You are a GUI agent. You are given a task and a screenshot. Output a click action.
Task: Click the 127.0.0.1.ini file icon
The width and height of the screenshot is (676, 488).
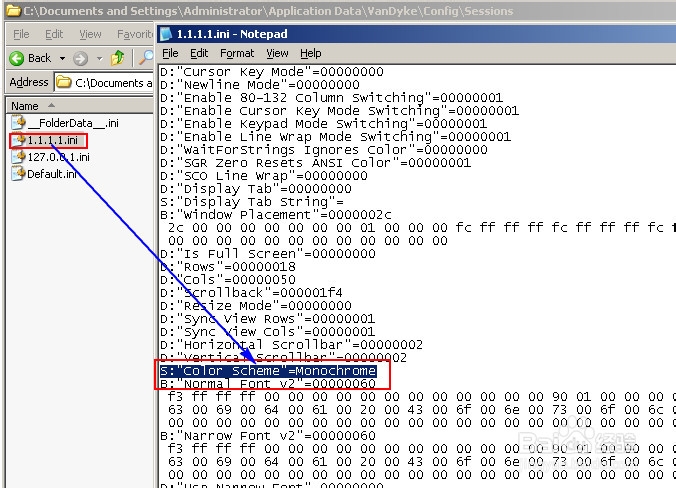(19, 157)
